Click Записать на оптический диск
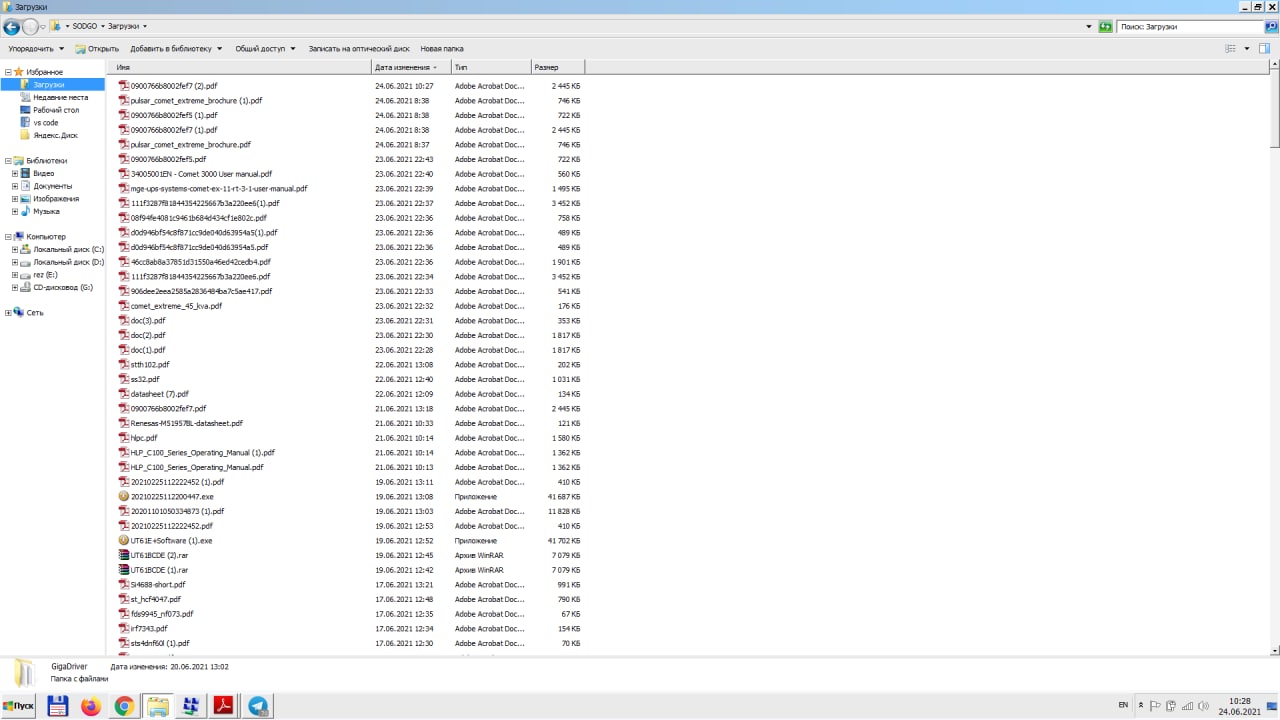 359,48
